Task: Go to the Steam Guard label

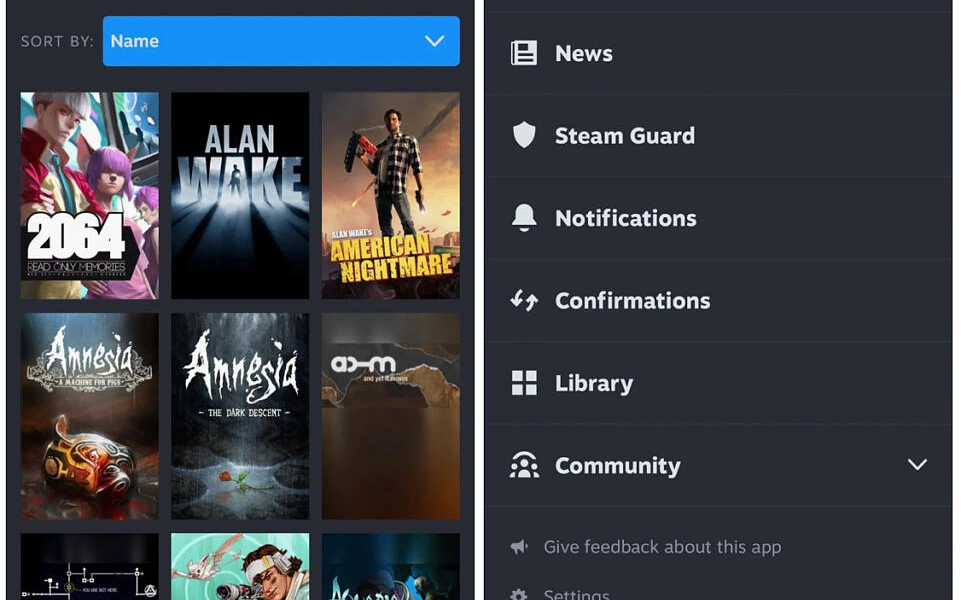Action: click(x=625, y=135)
